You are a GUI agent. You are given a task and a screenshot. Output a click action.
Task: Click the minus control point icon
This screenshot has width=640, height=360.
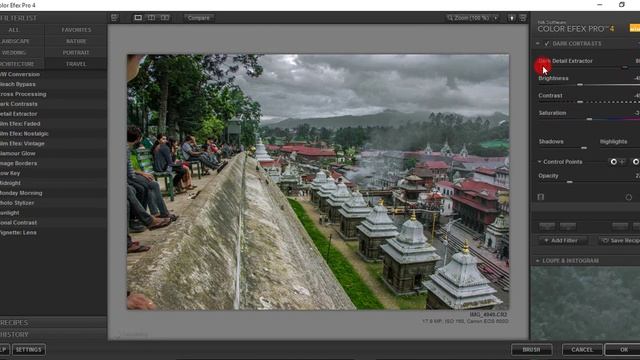click(x=636, y=162)
